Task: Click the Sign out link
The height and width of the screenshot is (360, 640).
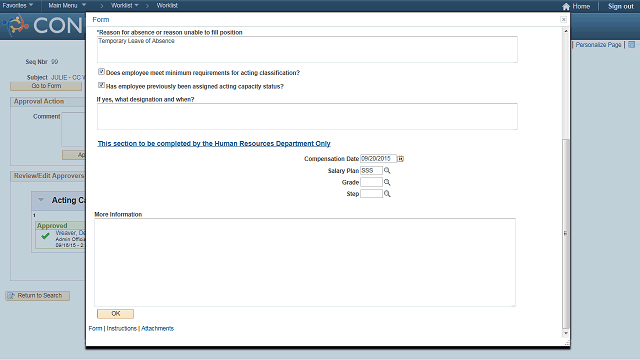Action: point(620,6)
